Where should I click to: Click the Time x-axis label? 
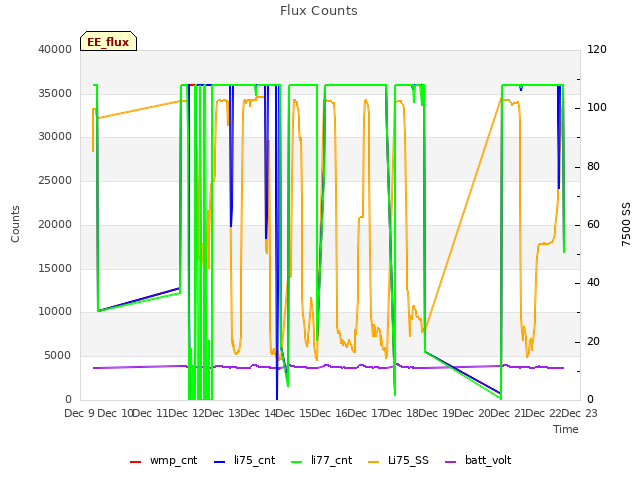click(566, 429)
